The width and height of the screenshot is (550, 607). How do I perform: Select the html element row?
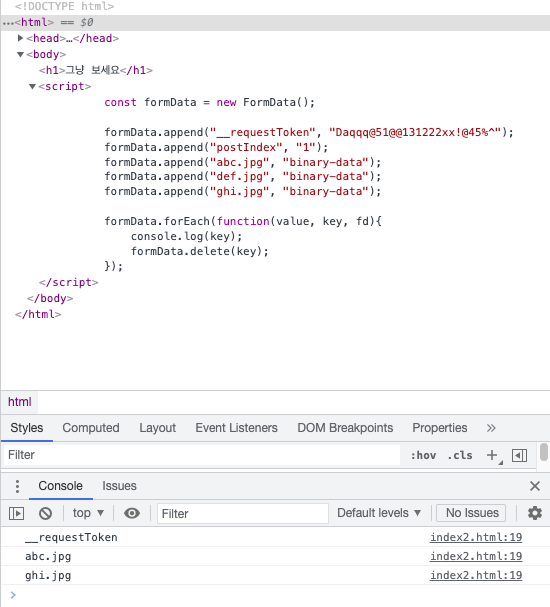click(x=275, y=22)
